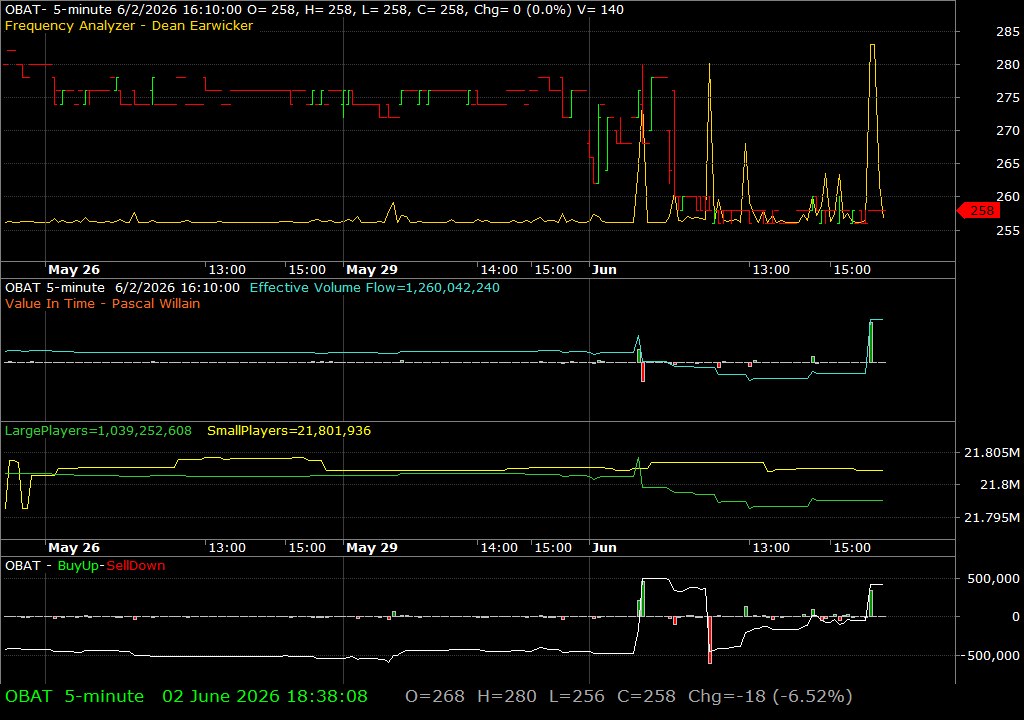Click the red 258 price marker
Viewport: 1024px width, 720px height.
(978, 210)
